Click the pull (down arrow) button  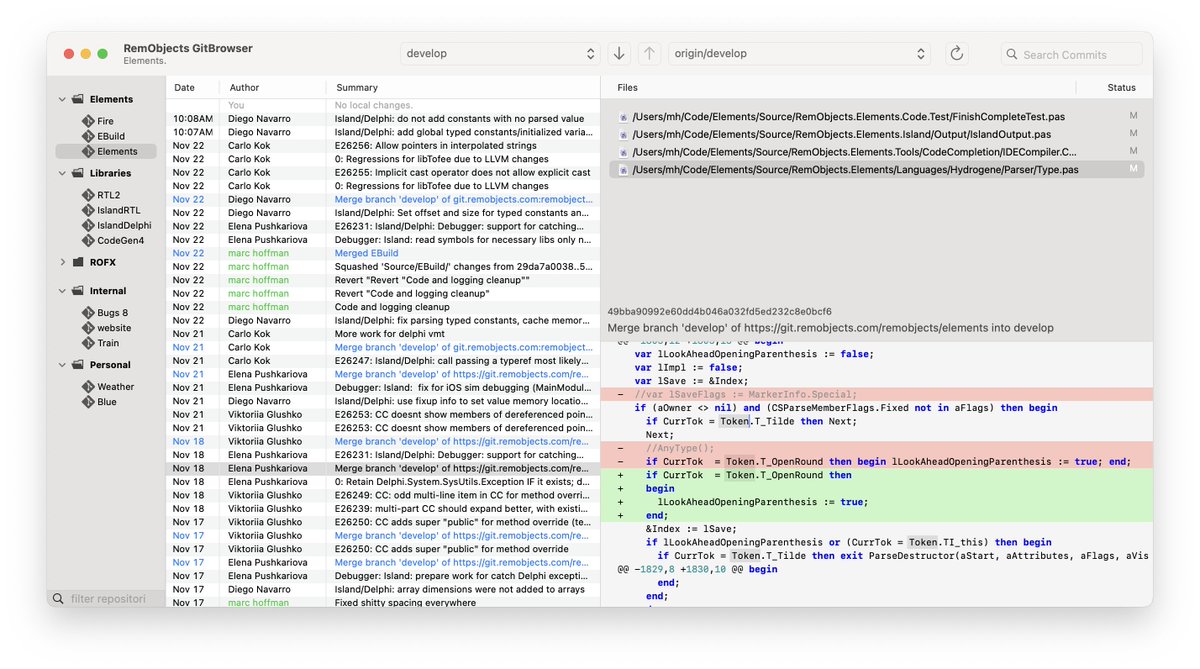(x=619, y=53)
